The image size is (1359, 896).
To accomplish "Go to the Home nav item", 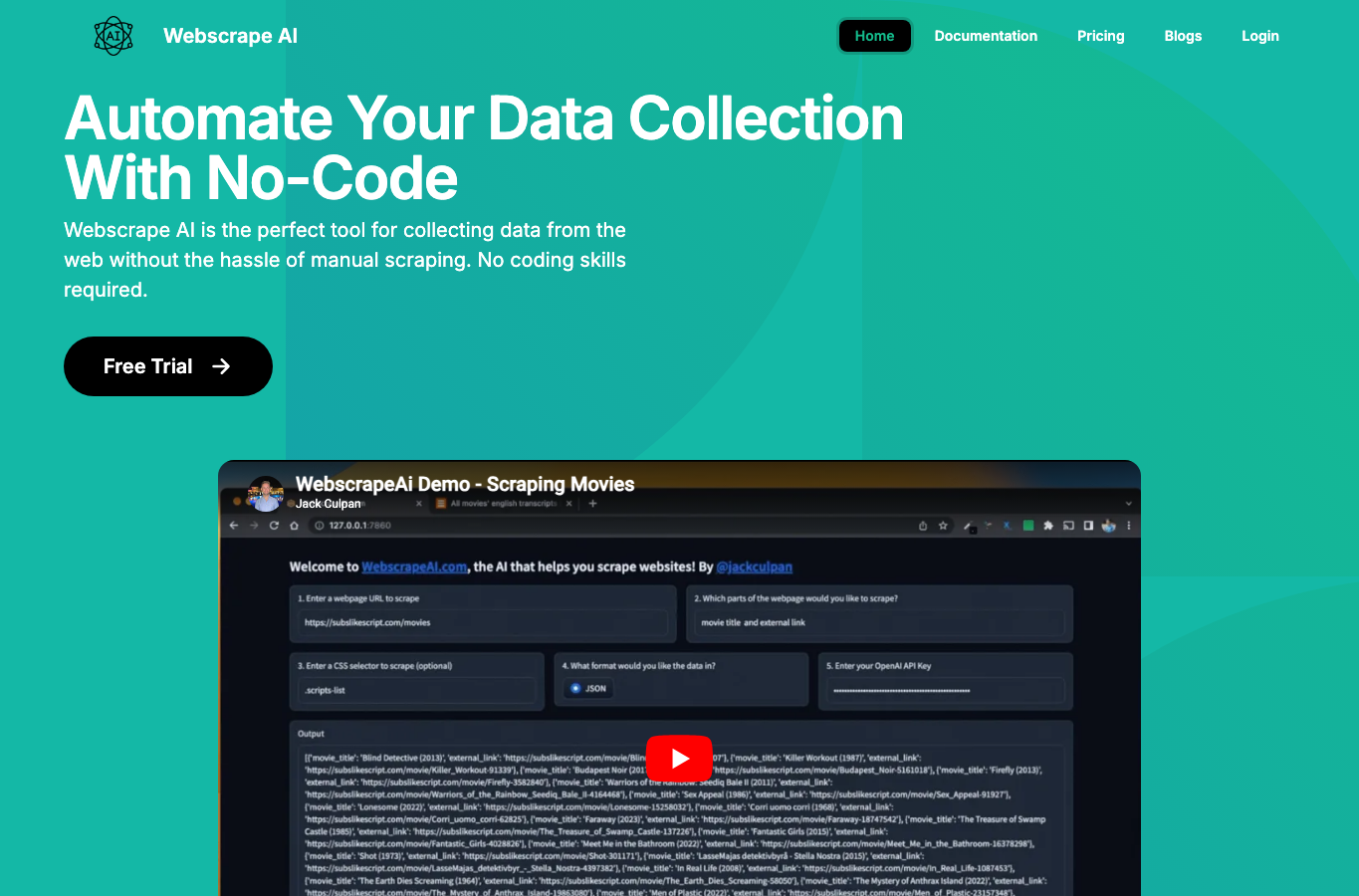I will 874,36.
